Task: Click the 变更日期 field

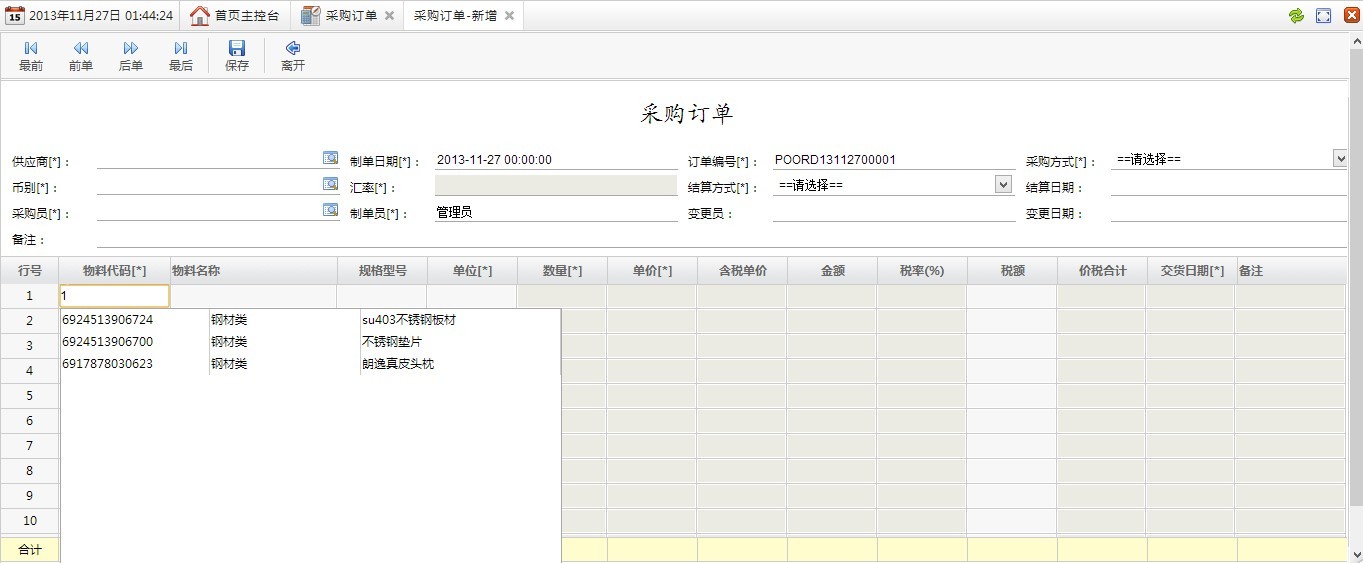Action: (x=1230, y=212)
